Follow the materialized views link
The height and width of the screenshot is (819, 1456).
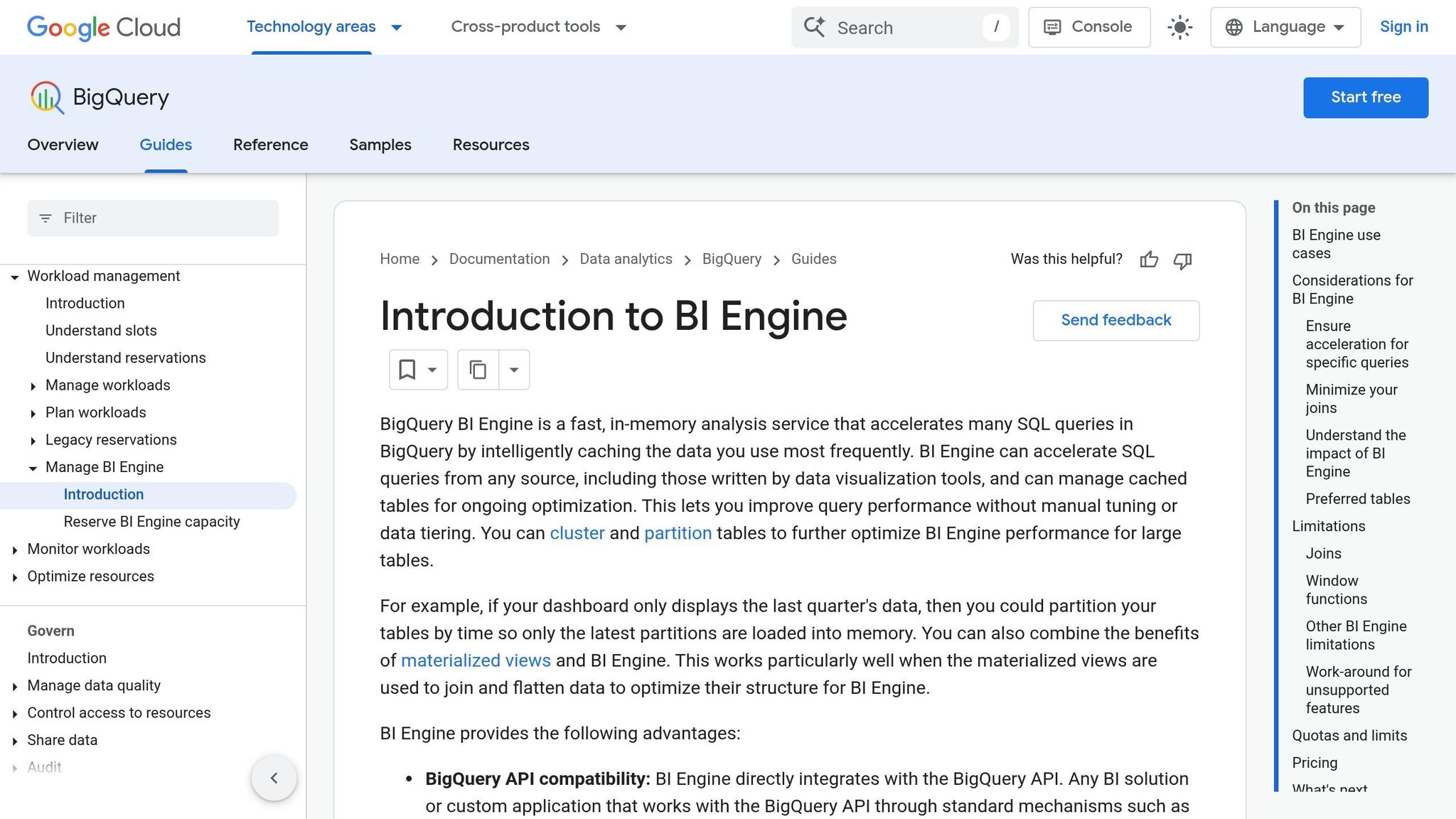click(x=476, y=660)
